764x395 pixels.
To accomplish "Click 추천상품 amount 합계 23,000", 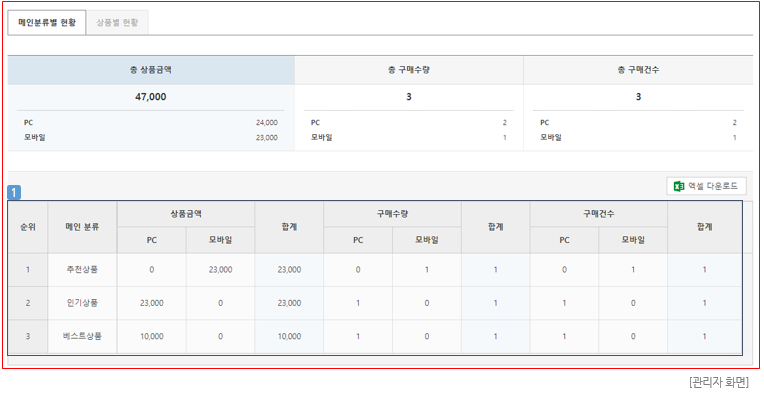I will [x=289, y=269].
